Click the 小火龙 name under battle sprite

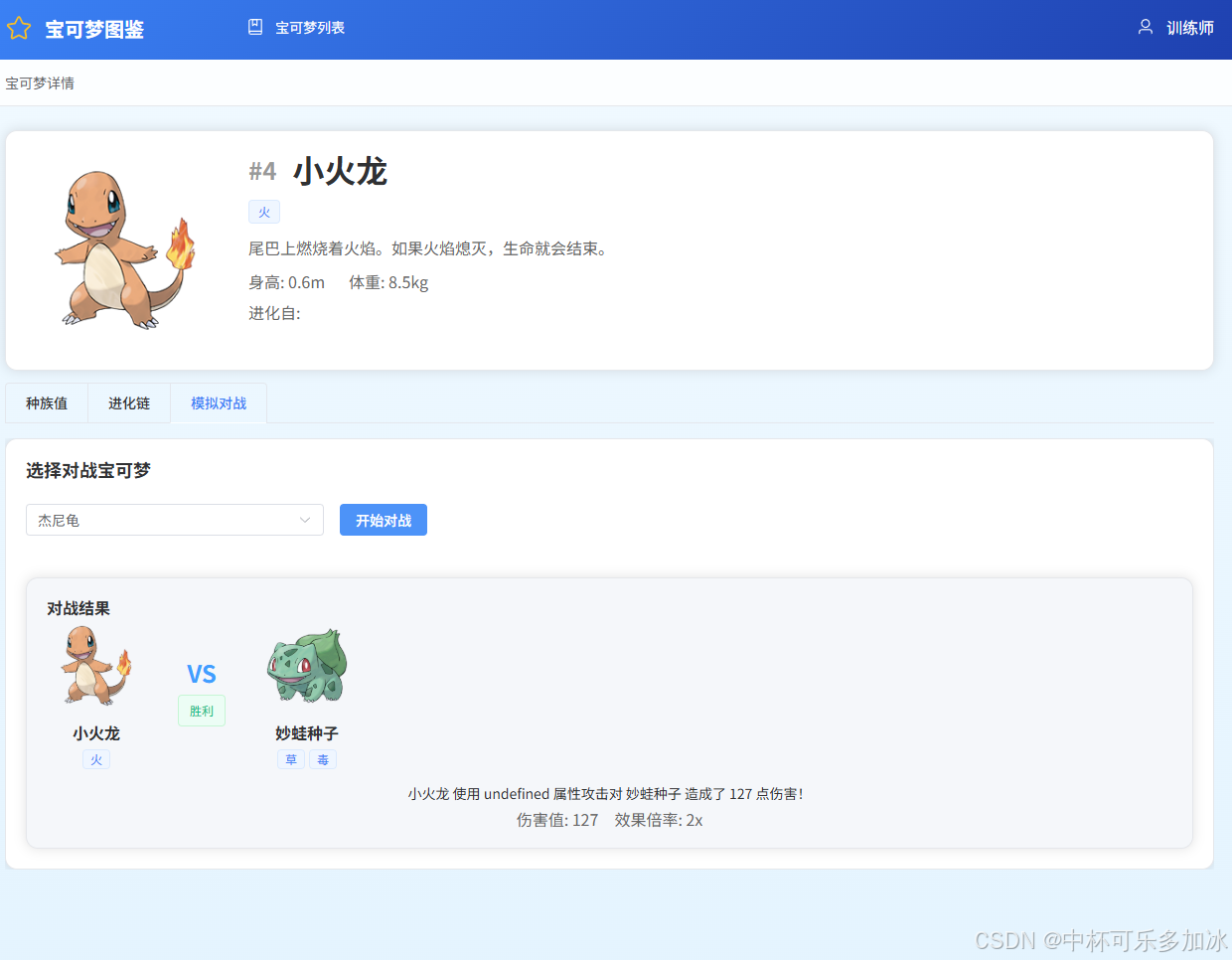(96, 733)
